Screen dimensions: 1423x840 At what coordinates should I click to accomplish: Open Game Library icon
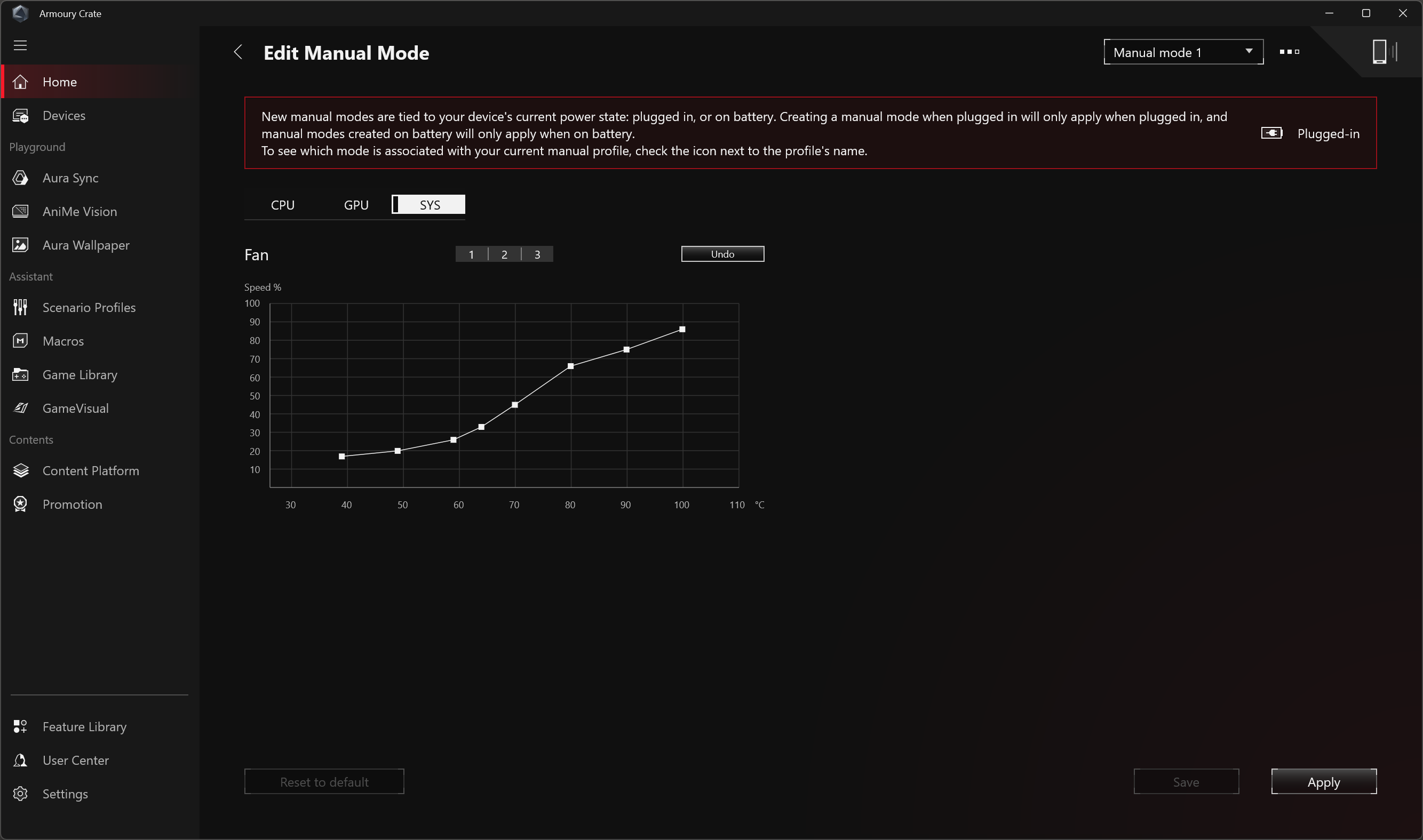pyautogui.click(x=20, y=375)
